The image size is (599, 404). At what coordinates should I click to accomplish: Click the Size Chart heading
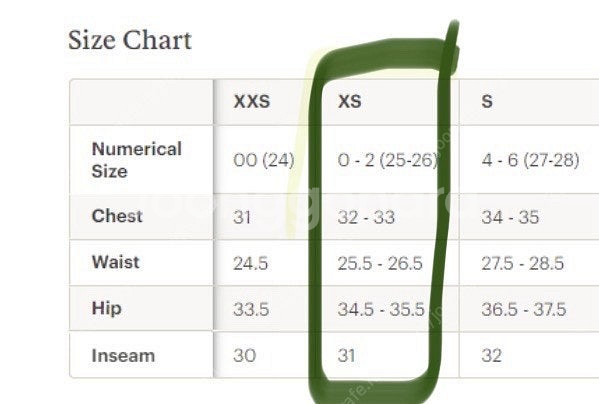[x=130, y=40]
